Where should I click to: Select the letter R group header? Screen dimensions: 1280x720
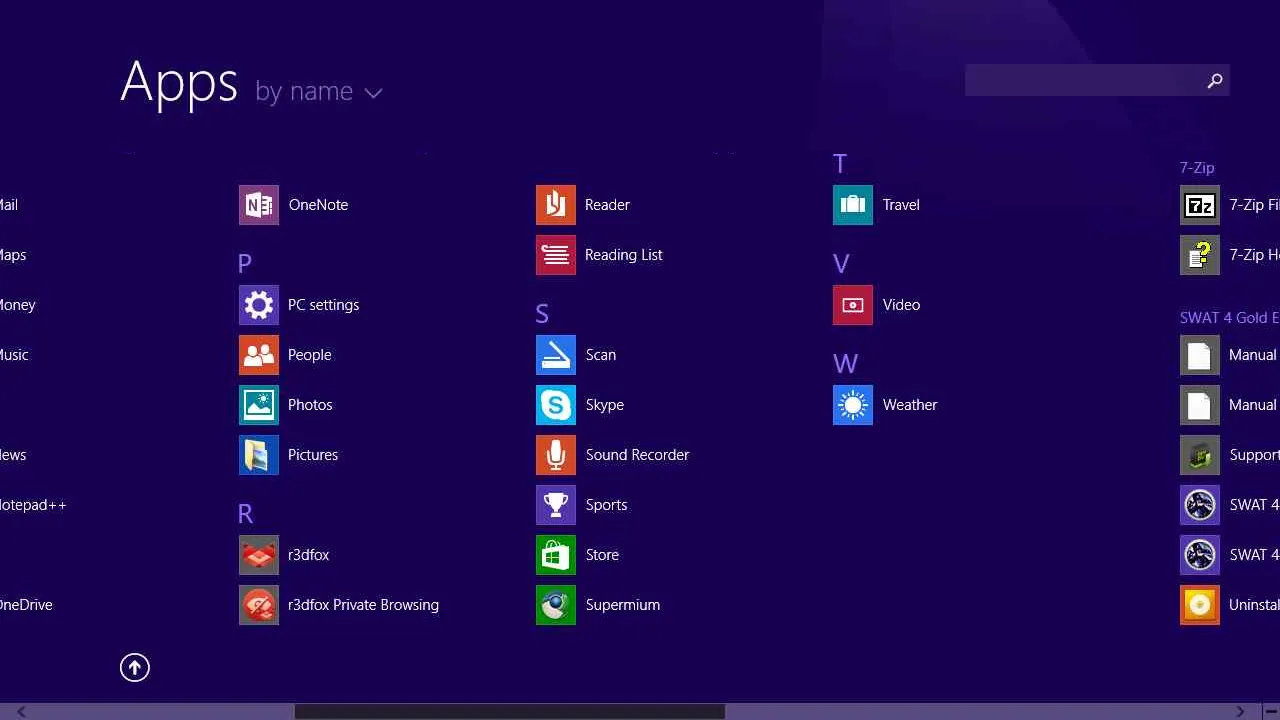245,514
